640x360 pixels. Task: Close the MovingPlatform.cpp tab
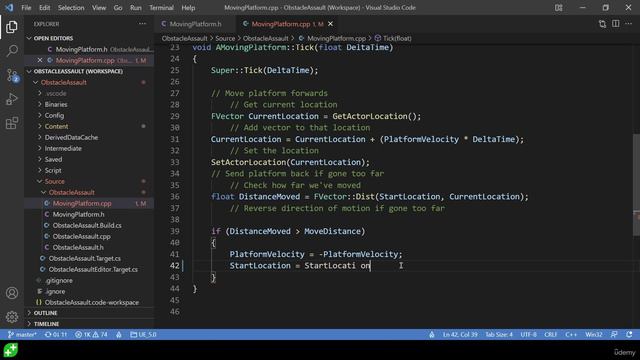[331, 24]
